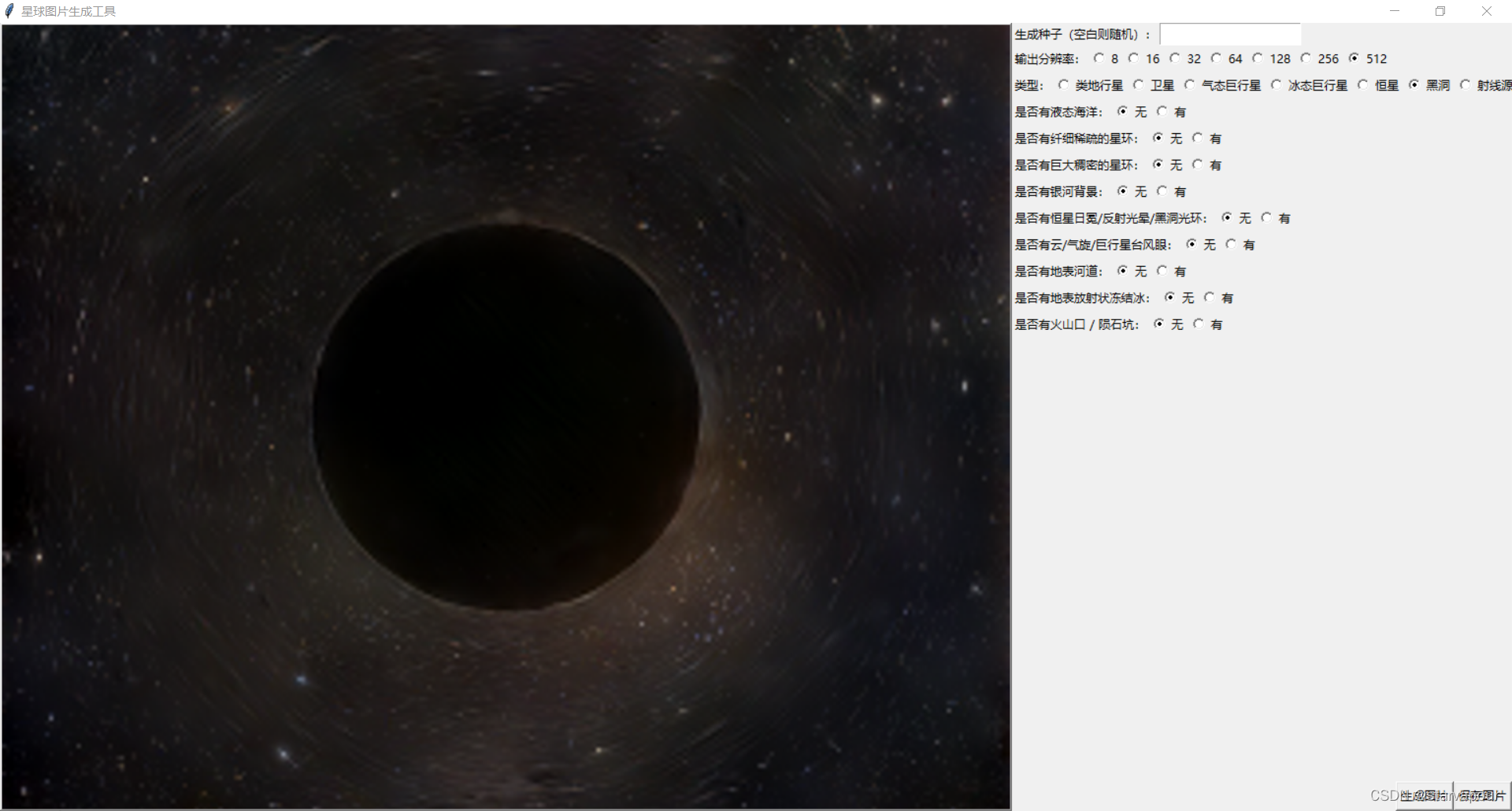
Task: Select the 射线源 type radio button
Action: coord(1466,85)
